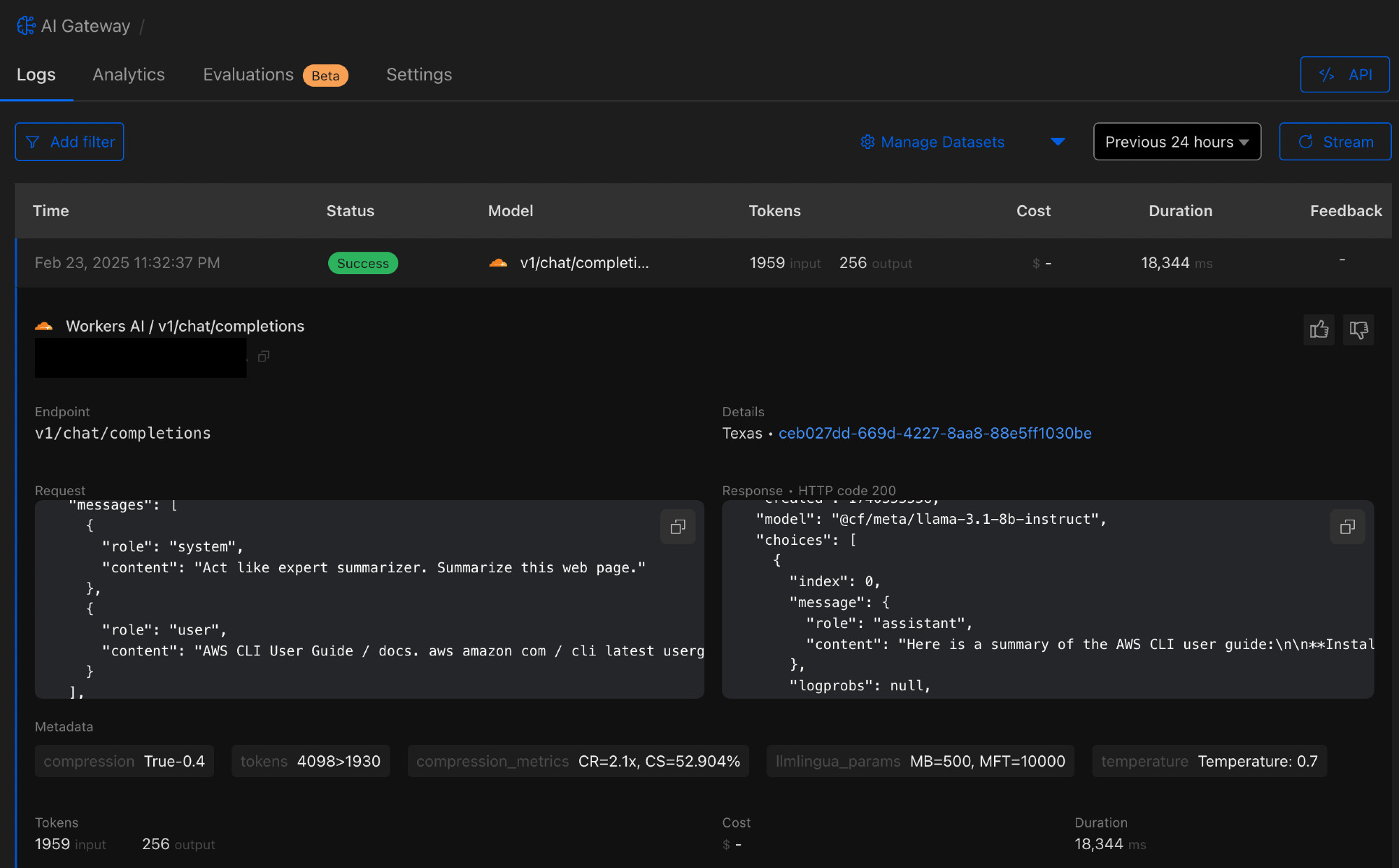Copy the redacted log ID
Image resolution: width=1399 pixels, height=868 pixels.
coord(264,357)
